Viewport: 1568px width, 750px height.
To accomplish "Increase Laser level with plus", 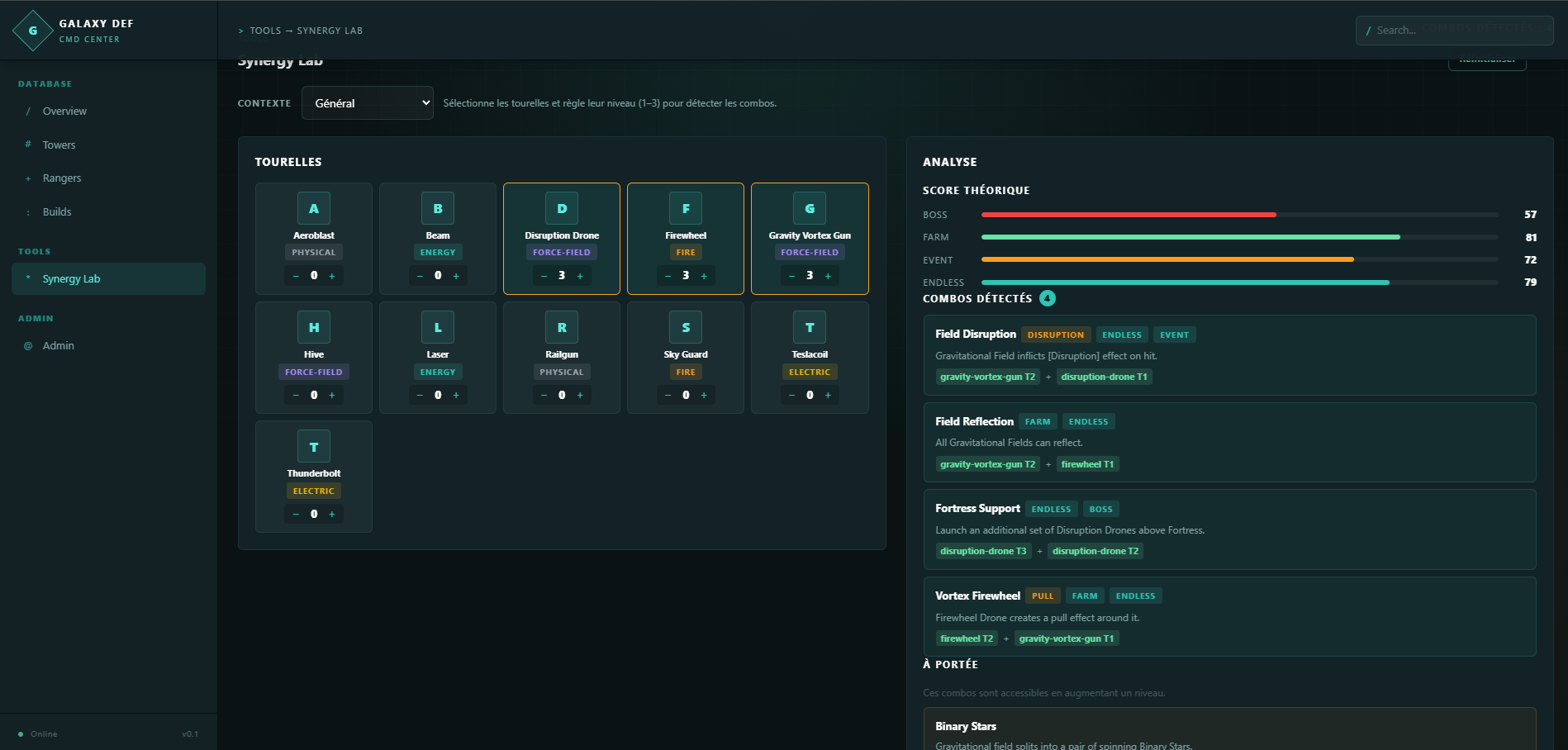I will (x=456, y=395).
